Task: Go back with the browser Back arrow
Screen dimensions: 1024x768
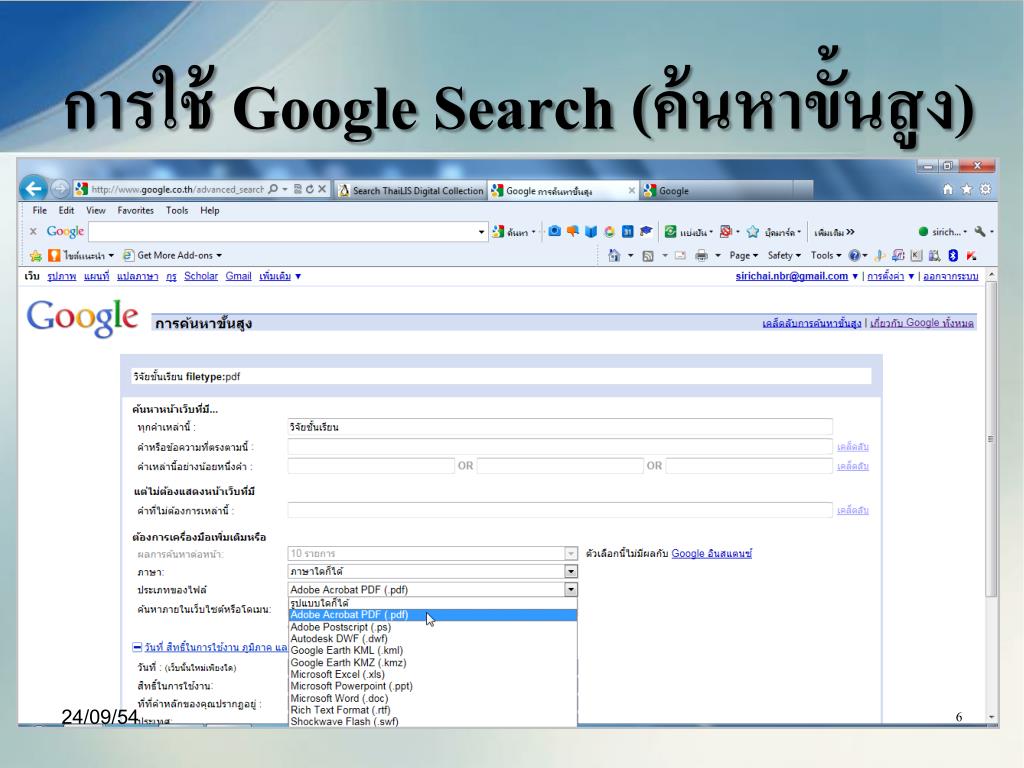Action: pyautogui.click(x=33, y=189)
